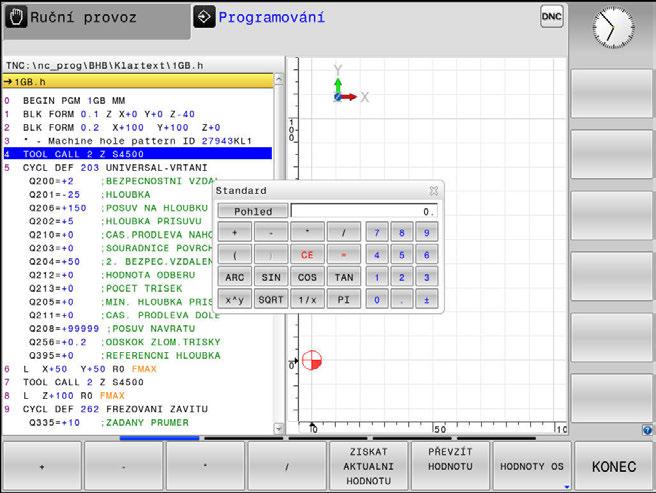The width and height of the screenshot is (656, 493).
Task: Close the Standard calculator window
Action: pos(434,191)
